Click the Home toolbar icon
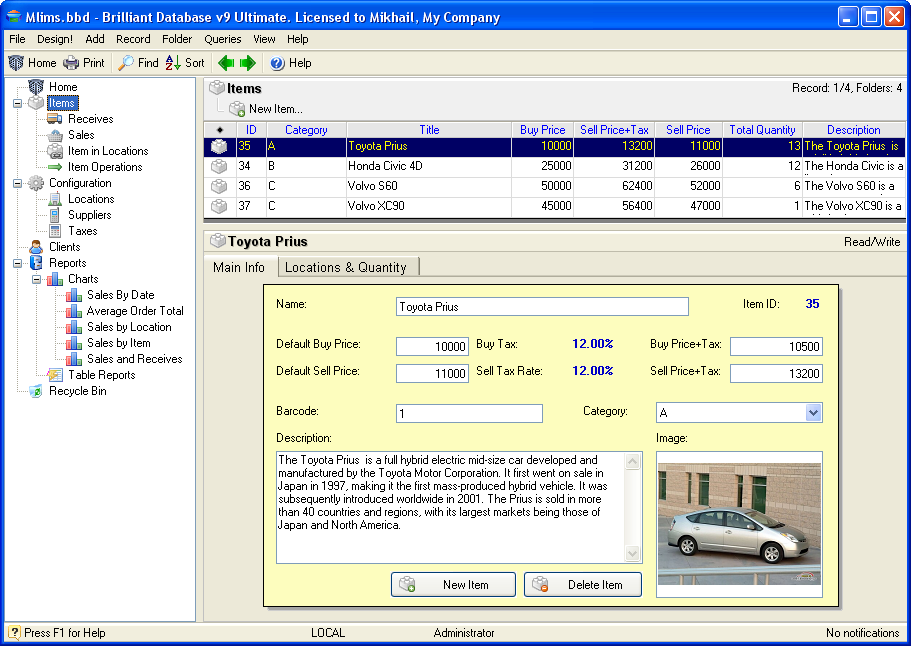This screenshot has height=646, width=911. [16, 63]
